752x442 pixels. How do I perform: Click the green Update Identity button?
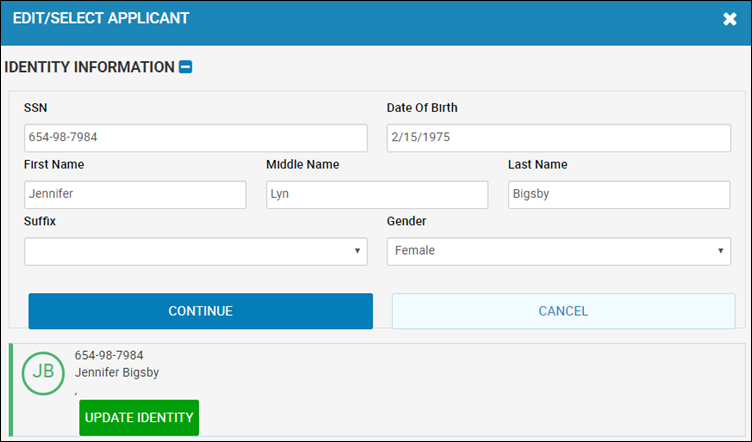point(139,418)
